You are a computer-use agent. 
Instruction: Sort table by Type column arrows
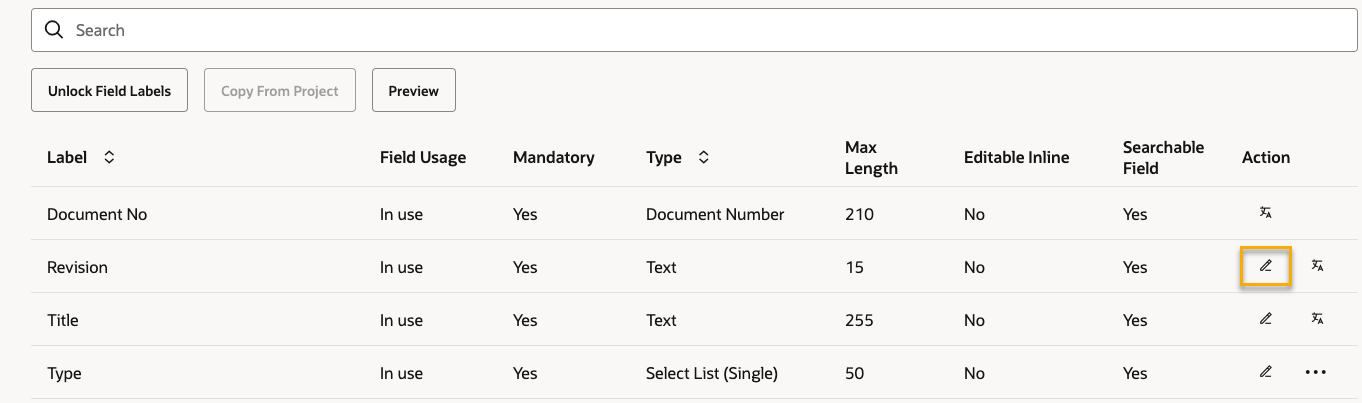pos(703,157)
